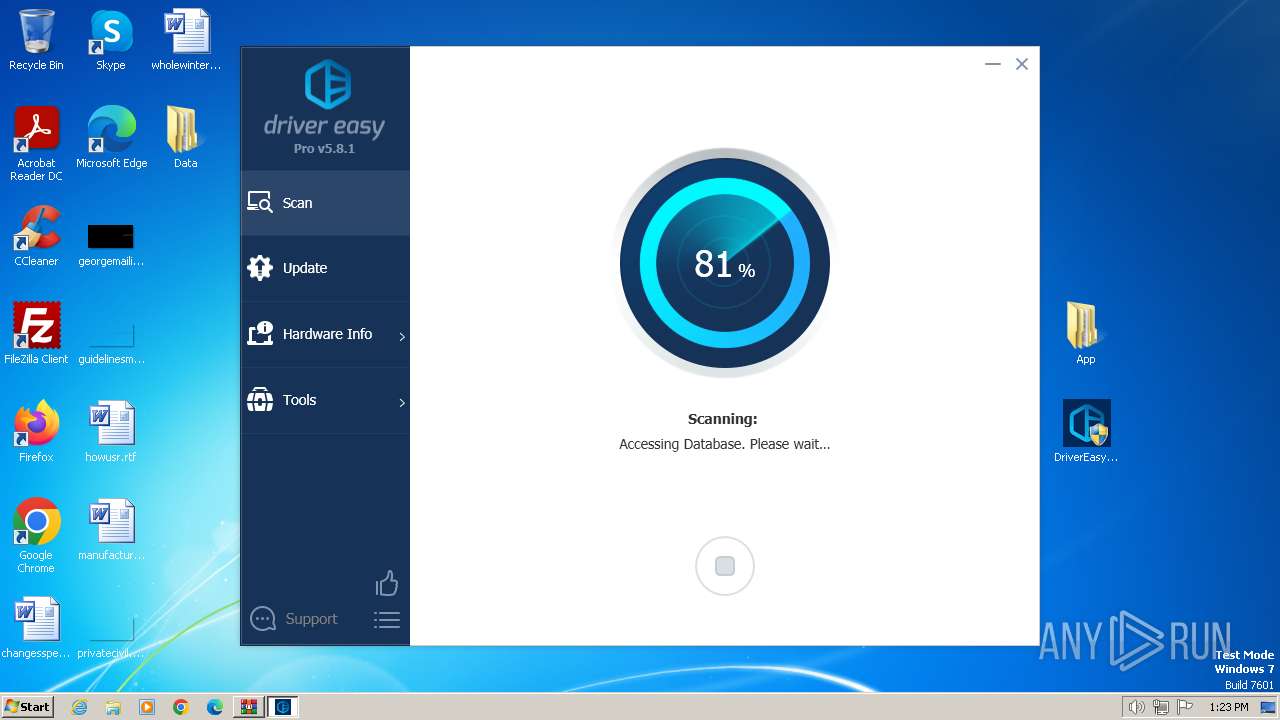This screenshot has width=1280, height=720.
Task: Expand the Tools submenu arrow
Action: pyautogui.click(x=402, y=403)
